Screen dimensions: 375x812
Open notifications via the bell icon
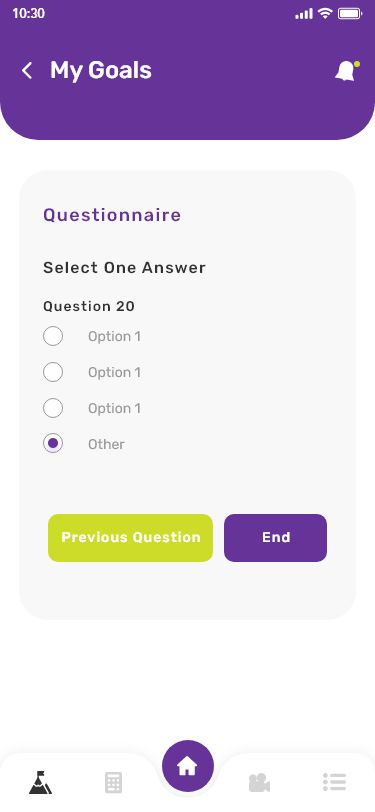347,71
